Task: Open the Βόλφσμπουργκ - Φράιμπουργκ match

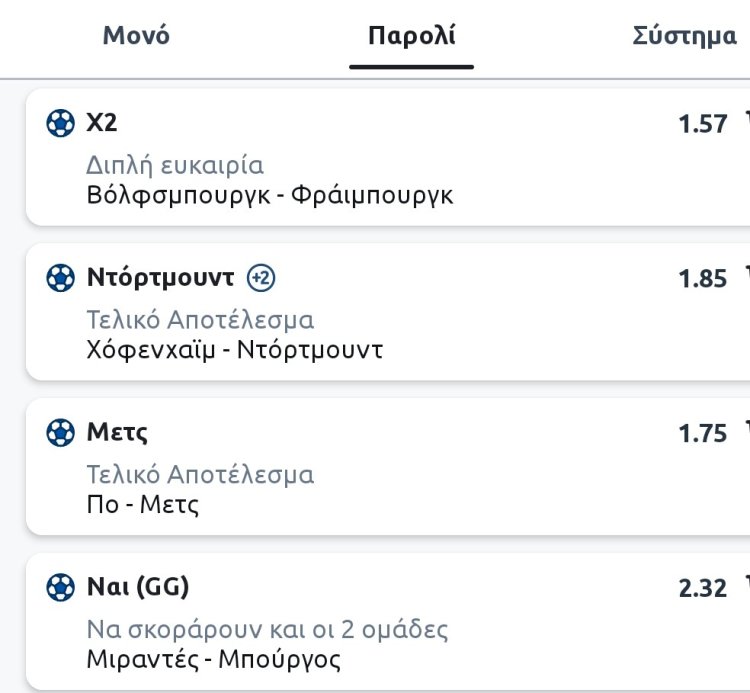Action: [x=270, y=195]
